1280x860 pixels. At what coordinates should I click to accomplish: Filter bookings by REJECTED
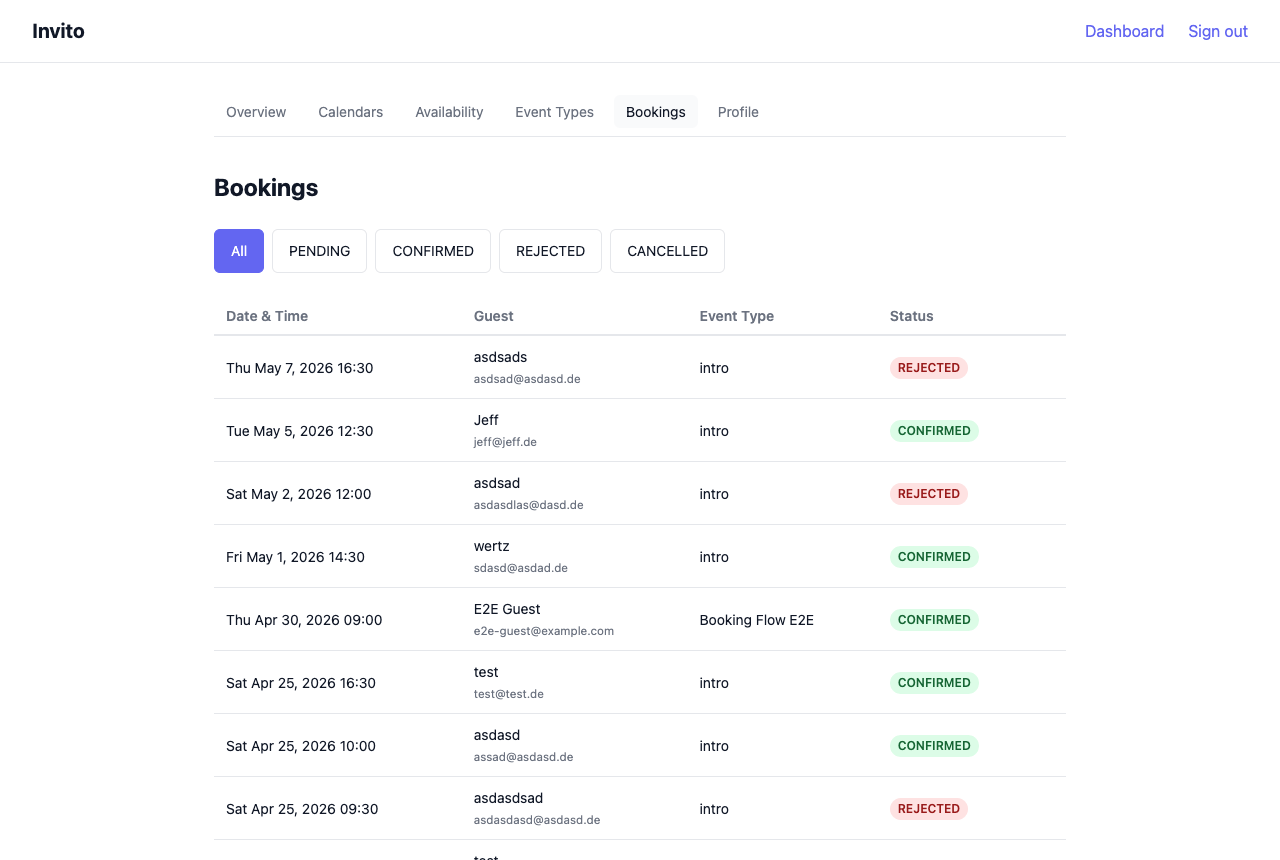550,251
